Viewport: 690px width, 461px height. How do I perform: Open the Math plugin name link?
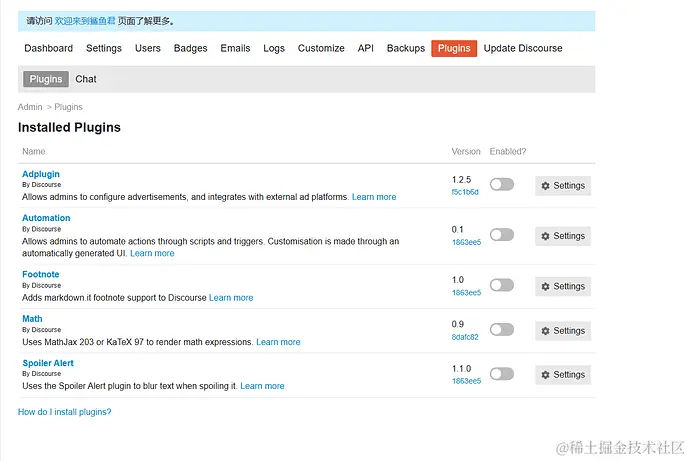[x=32, y=319]
